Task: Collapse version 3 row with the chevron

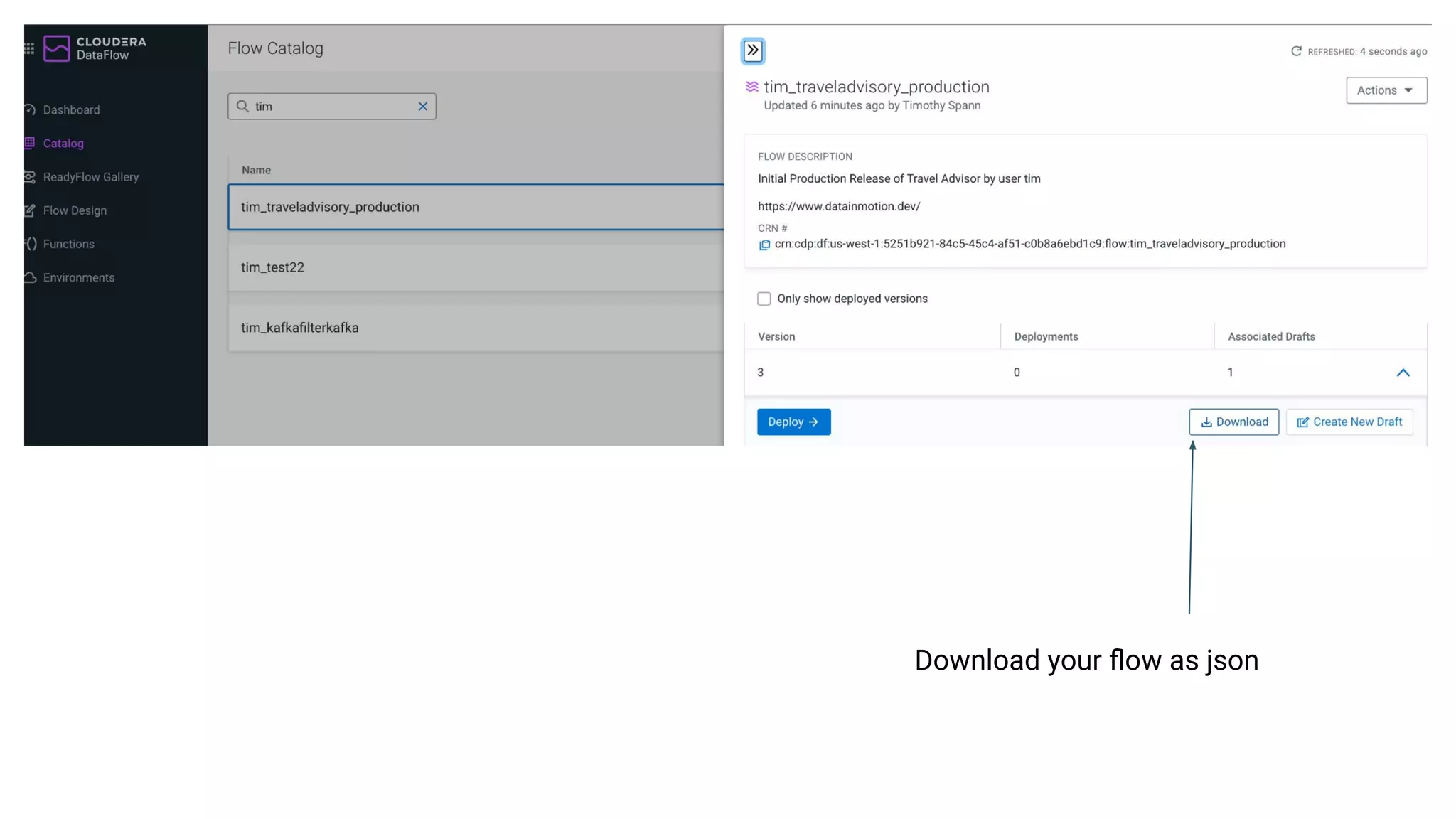Action: (1403, 373)
